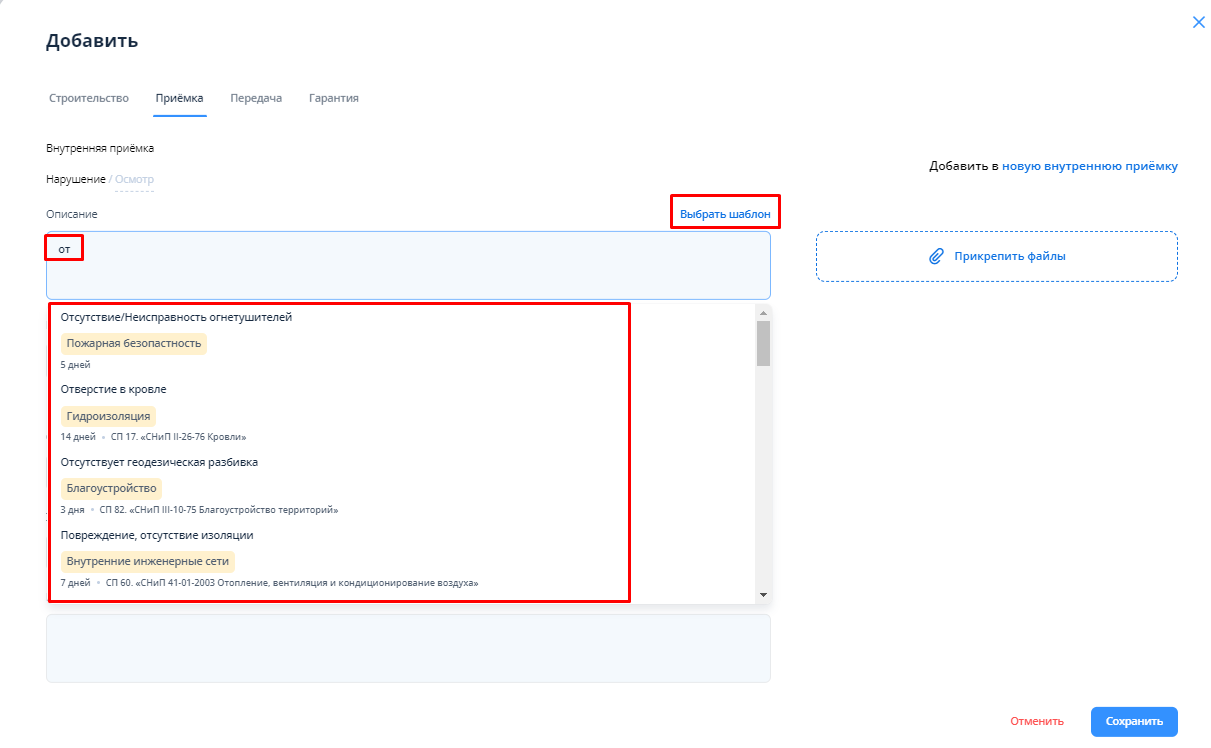
Task: Choose Повреждение, отсутствие изоляции suggestion
Action: pyautogui.click(x=156, y=535)
